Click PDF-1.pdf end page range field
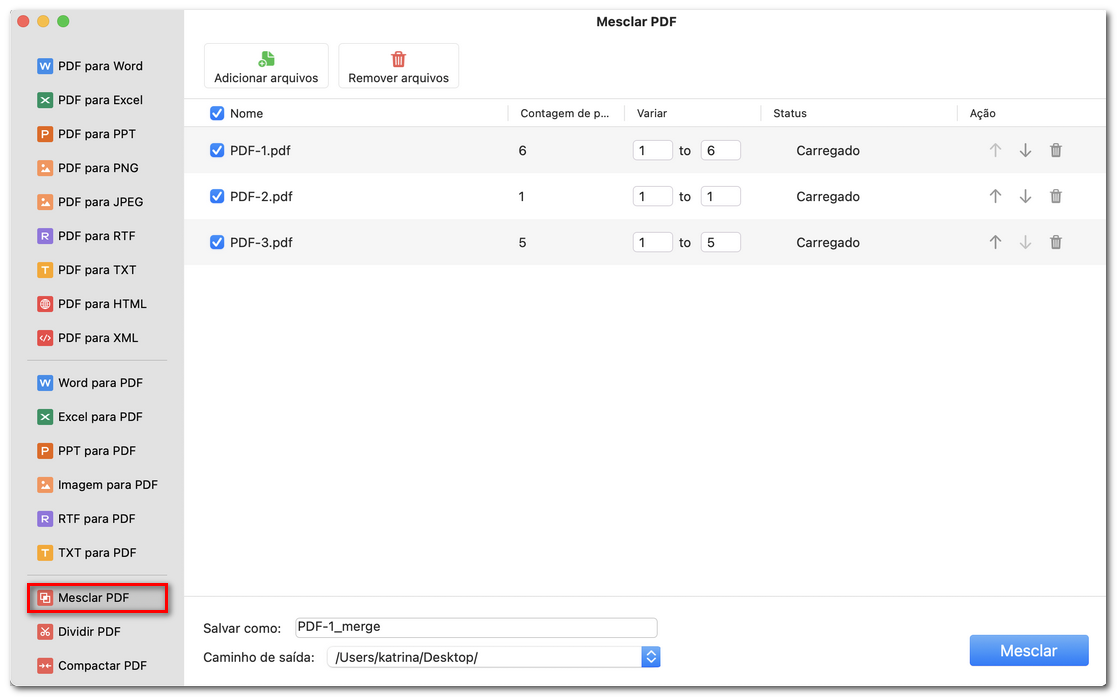The image size is (1117, 697). click(720, 151)
